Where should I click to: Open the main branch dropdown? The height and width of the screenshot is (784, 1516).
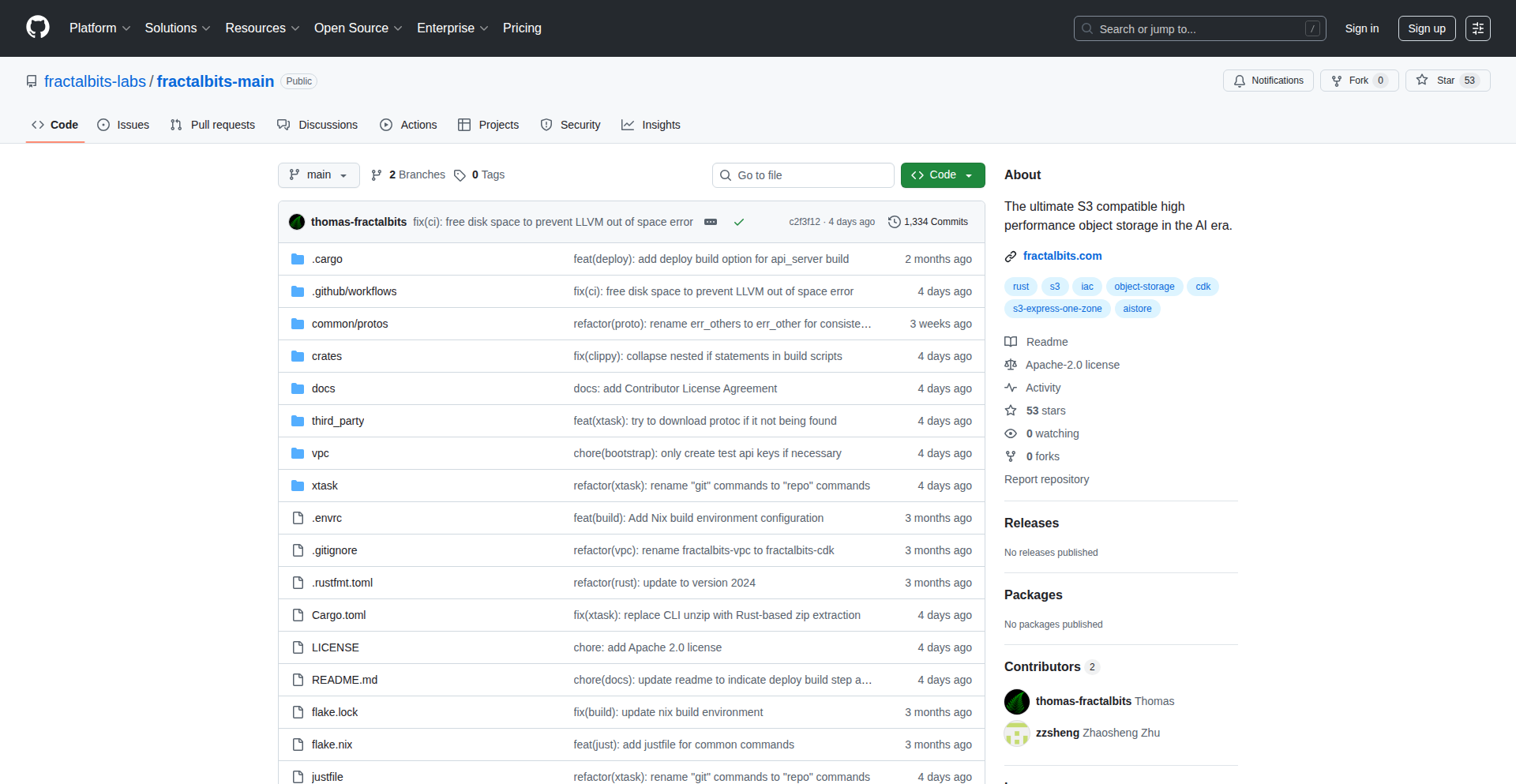click(x=318, y=175)
